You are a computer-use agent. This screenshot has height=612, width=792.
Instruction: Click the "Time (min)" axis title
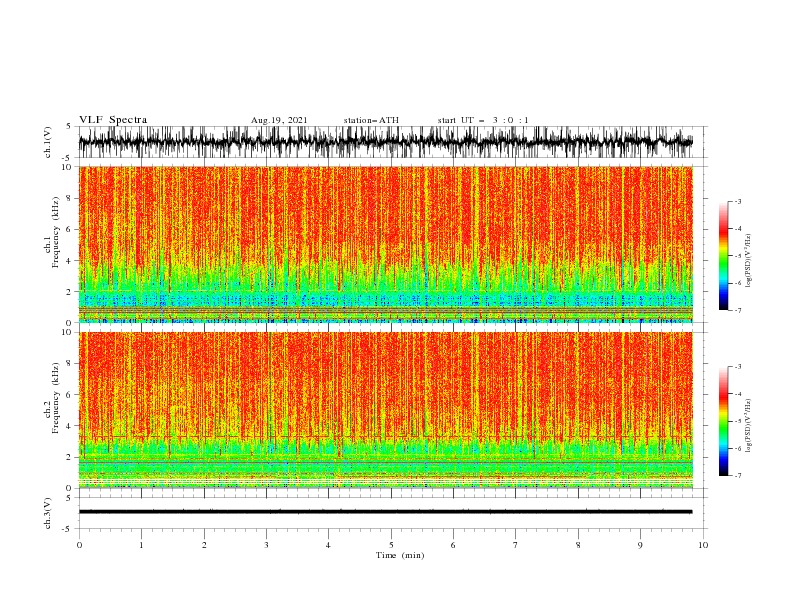[x=400, y=555]
